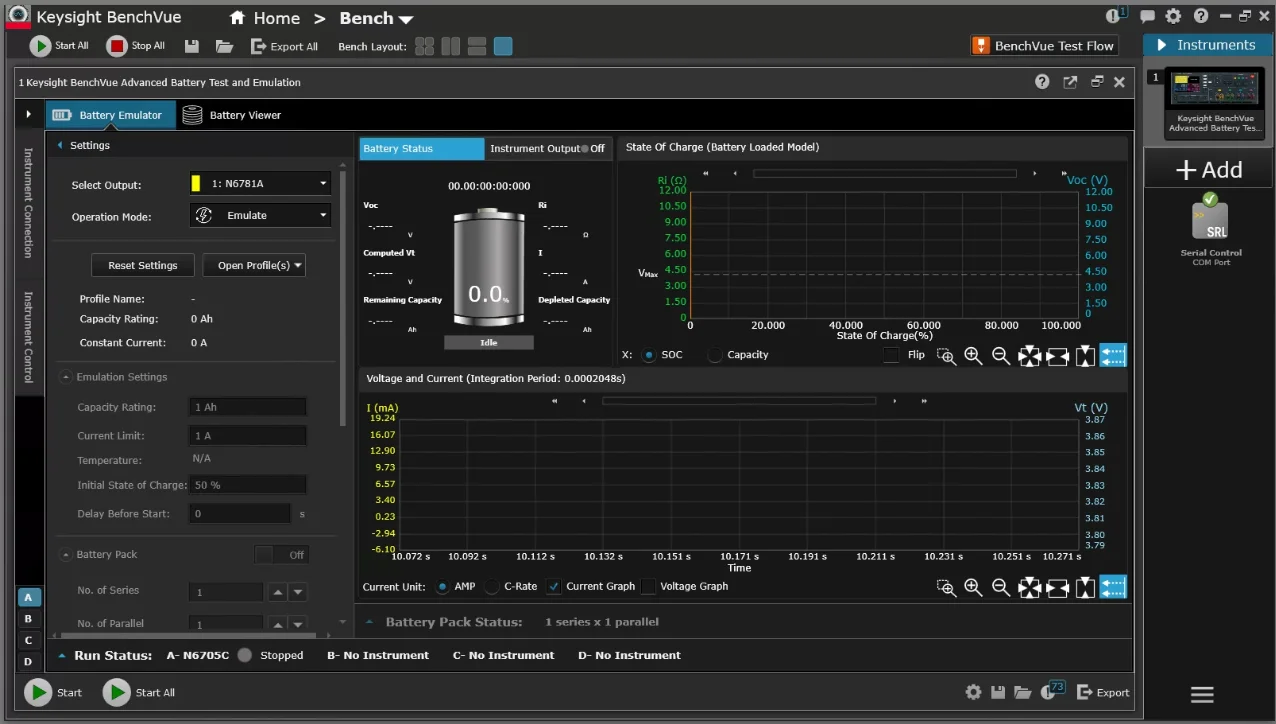Zoom out on Voltage and Current graph
This screenshot has width=1276, height=724.
pos(1000,588)
